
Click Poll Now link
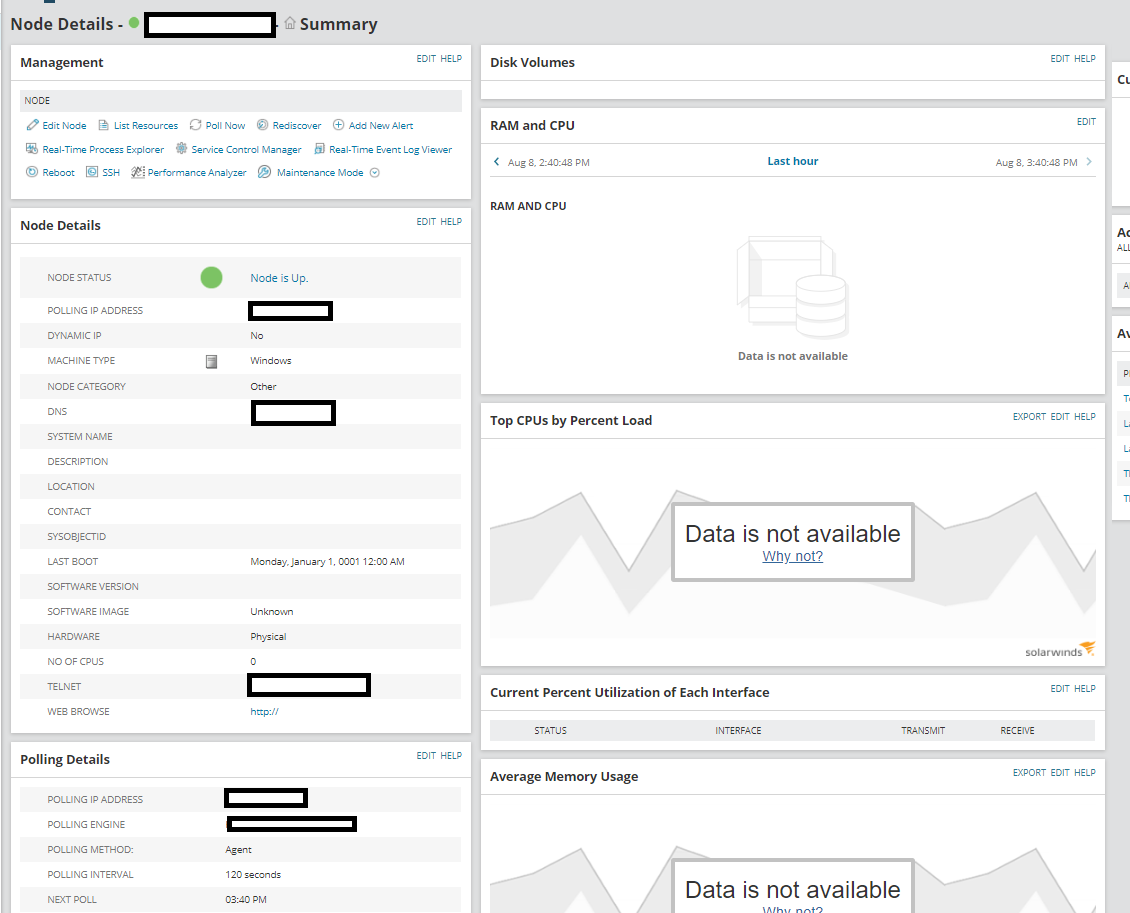[x=225, y=125]
